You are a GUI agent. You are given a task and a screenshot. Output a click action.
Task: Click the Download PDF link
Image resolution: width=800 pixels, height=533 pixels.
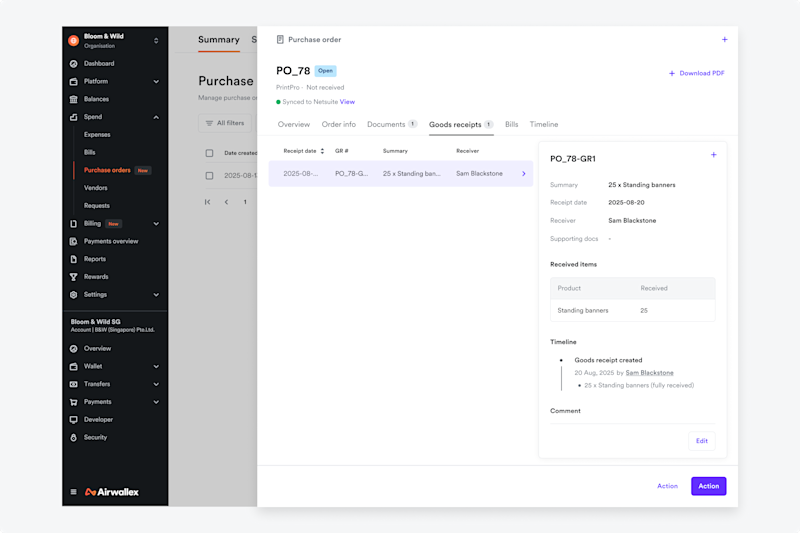(x=696, y=73)
